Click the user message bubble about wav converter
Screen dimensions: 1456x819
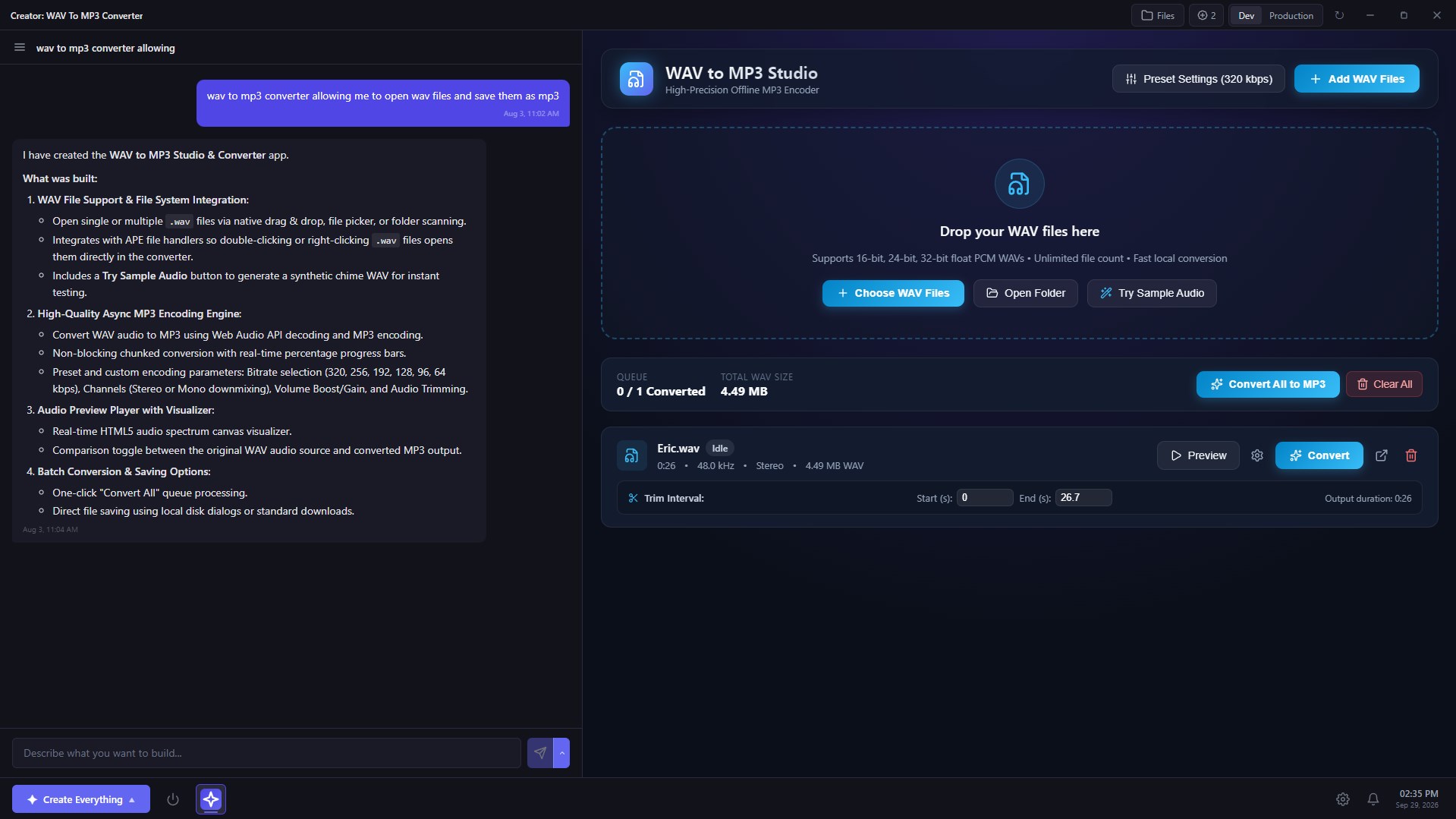[383, 103]
